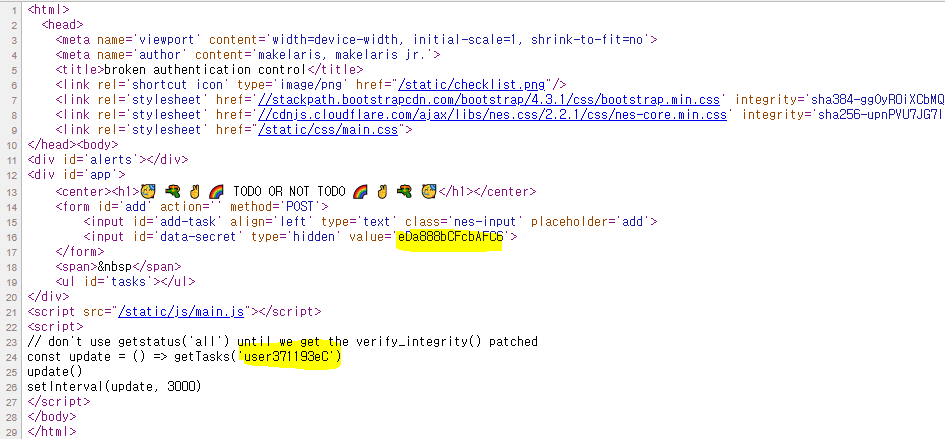This screenshot has width=945, height=439.
Task: Open the bootstrap.min.css stylesheet link
Action: 491,99
